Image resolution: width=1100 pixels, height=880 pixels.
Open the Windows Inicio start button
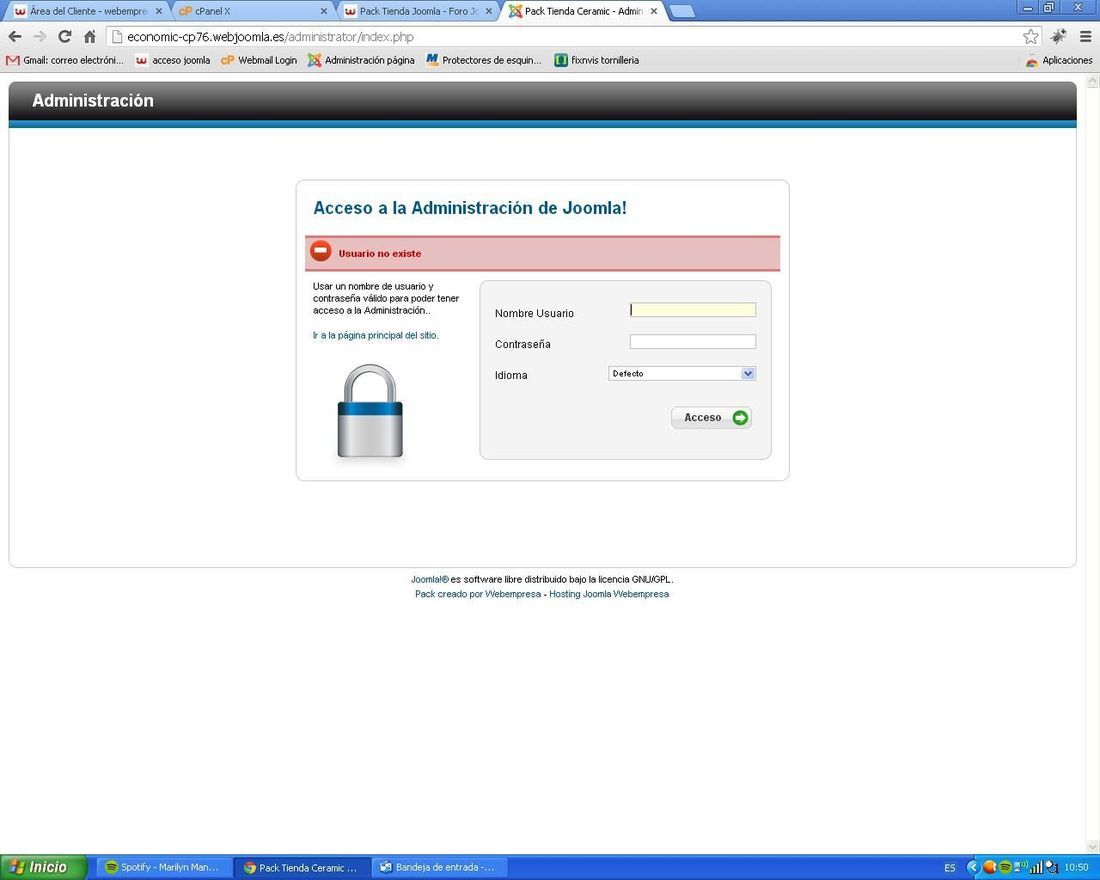43,867
